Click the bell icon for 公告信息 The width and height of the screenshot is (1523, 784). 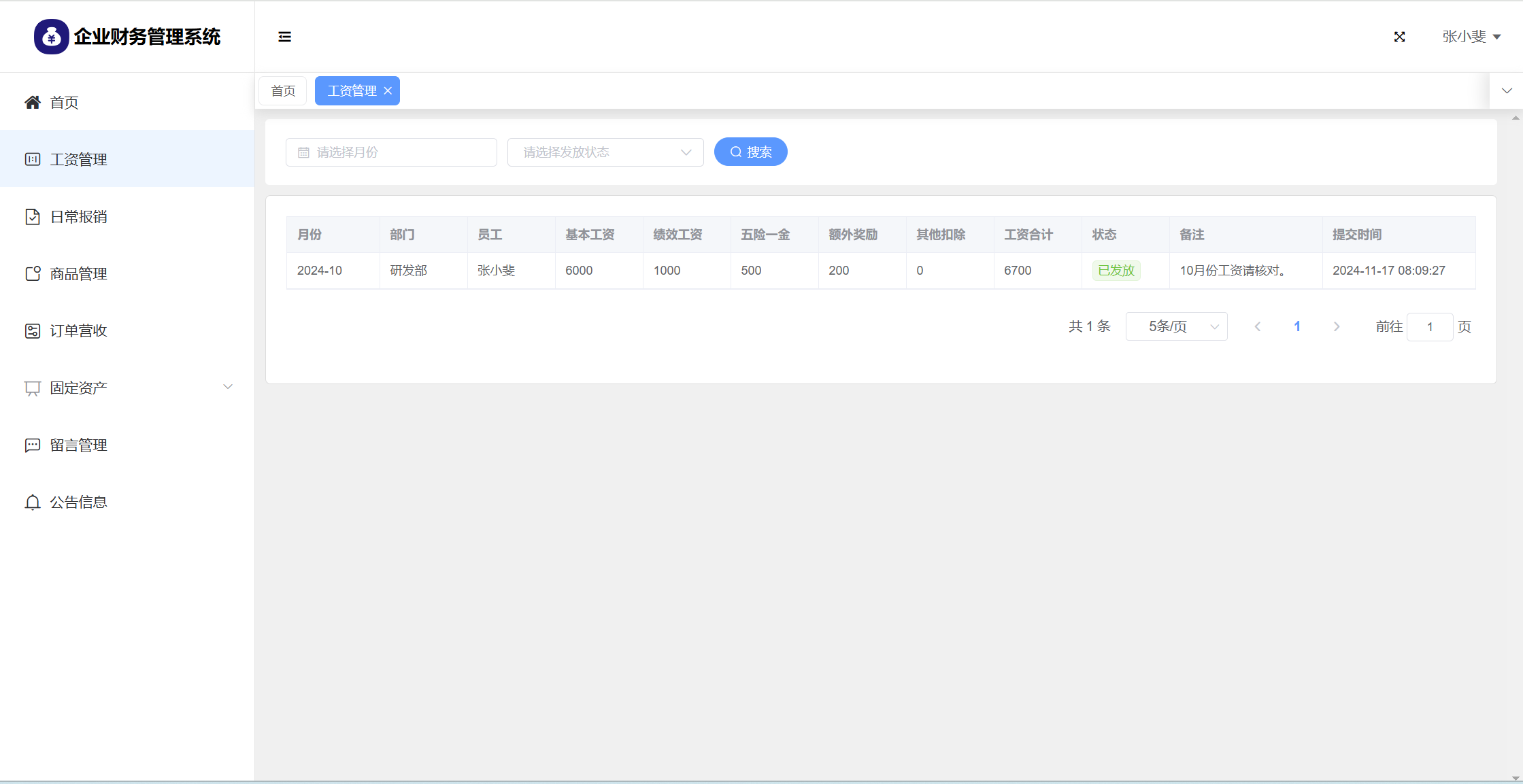point(32,502)
